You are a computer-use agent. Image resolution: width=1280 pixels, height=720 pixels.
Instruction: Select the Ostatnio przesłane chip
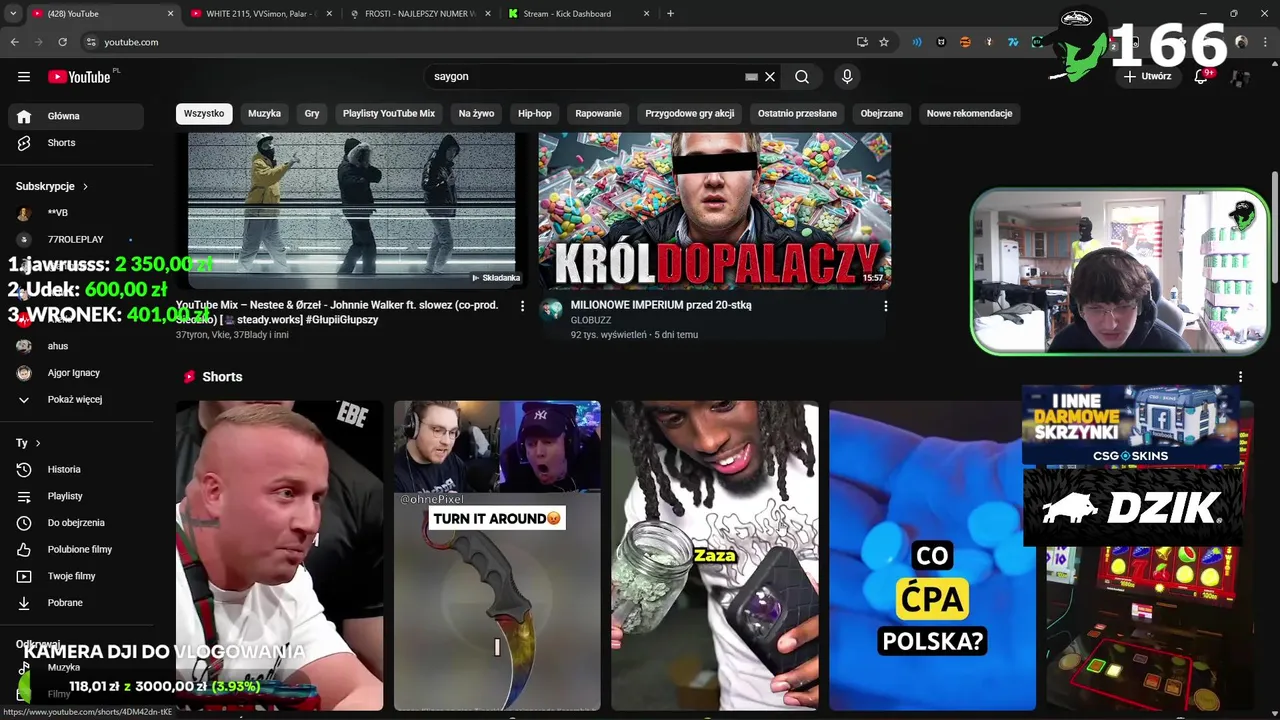(797, 114)
